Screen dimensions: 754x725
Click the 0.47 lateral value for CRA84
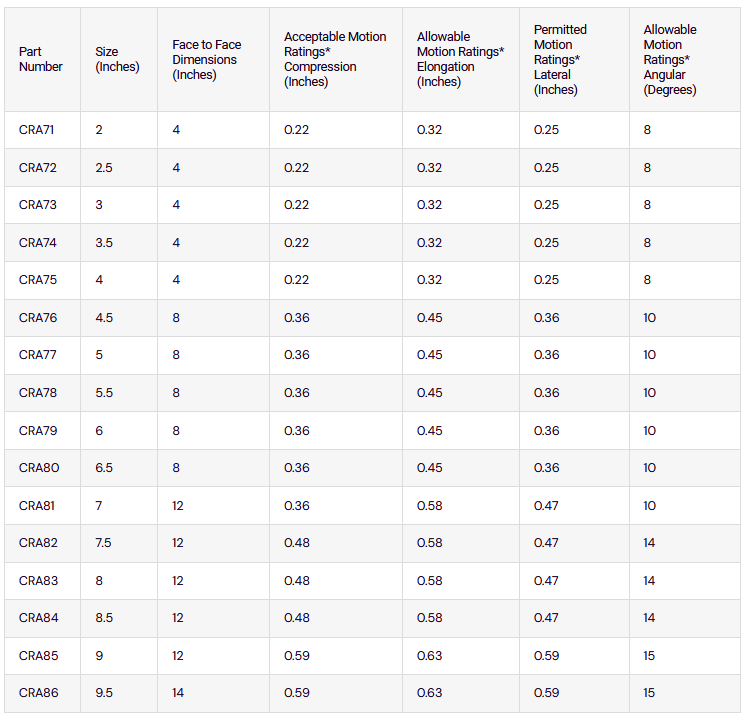point(547,618)
